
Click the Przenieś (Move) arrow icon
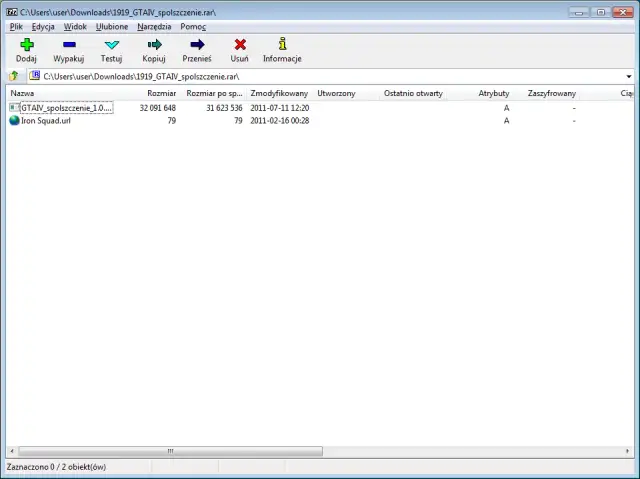point(197,45)
